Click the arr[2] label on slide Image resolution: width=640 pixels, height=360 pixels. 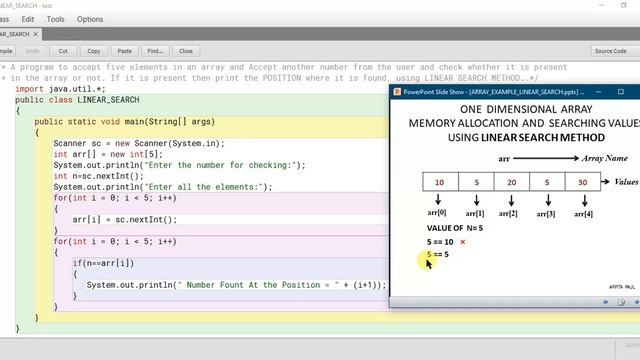(x=508, y=213)
